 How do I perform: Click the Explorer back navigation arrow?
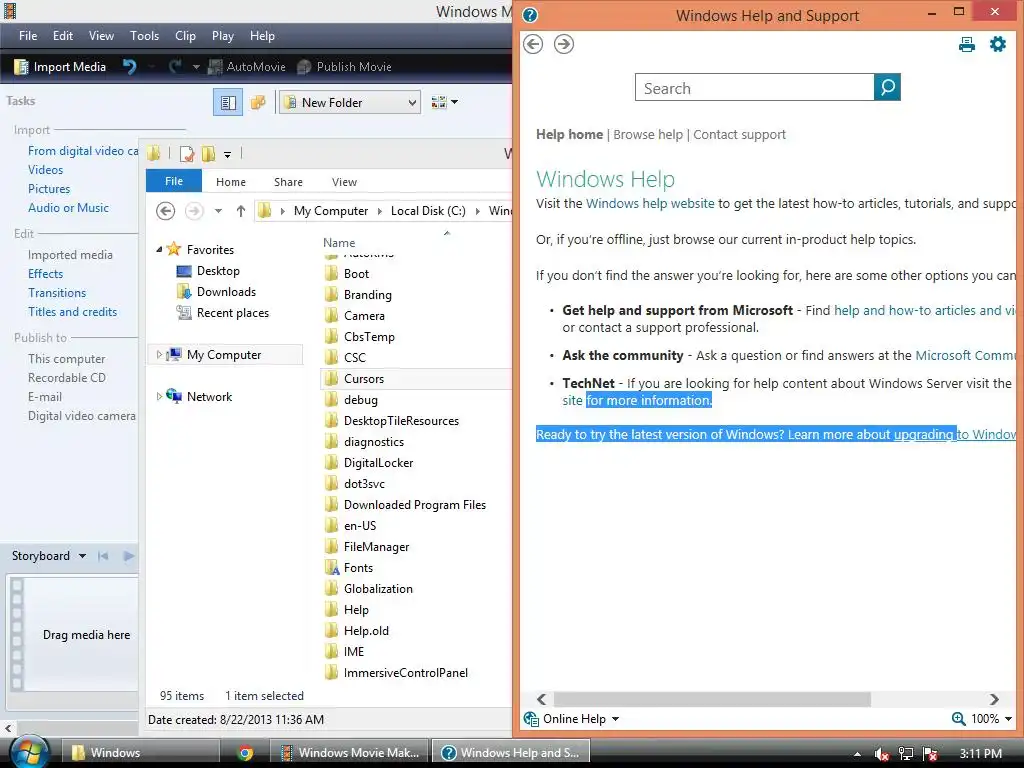[166, 211]
